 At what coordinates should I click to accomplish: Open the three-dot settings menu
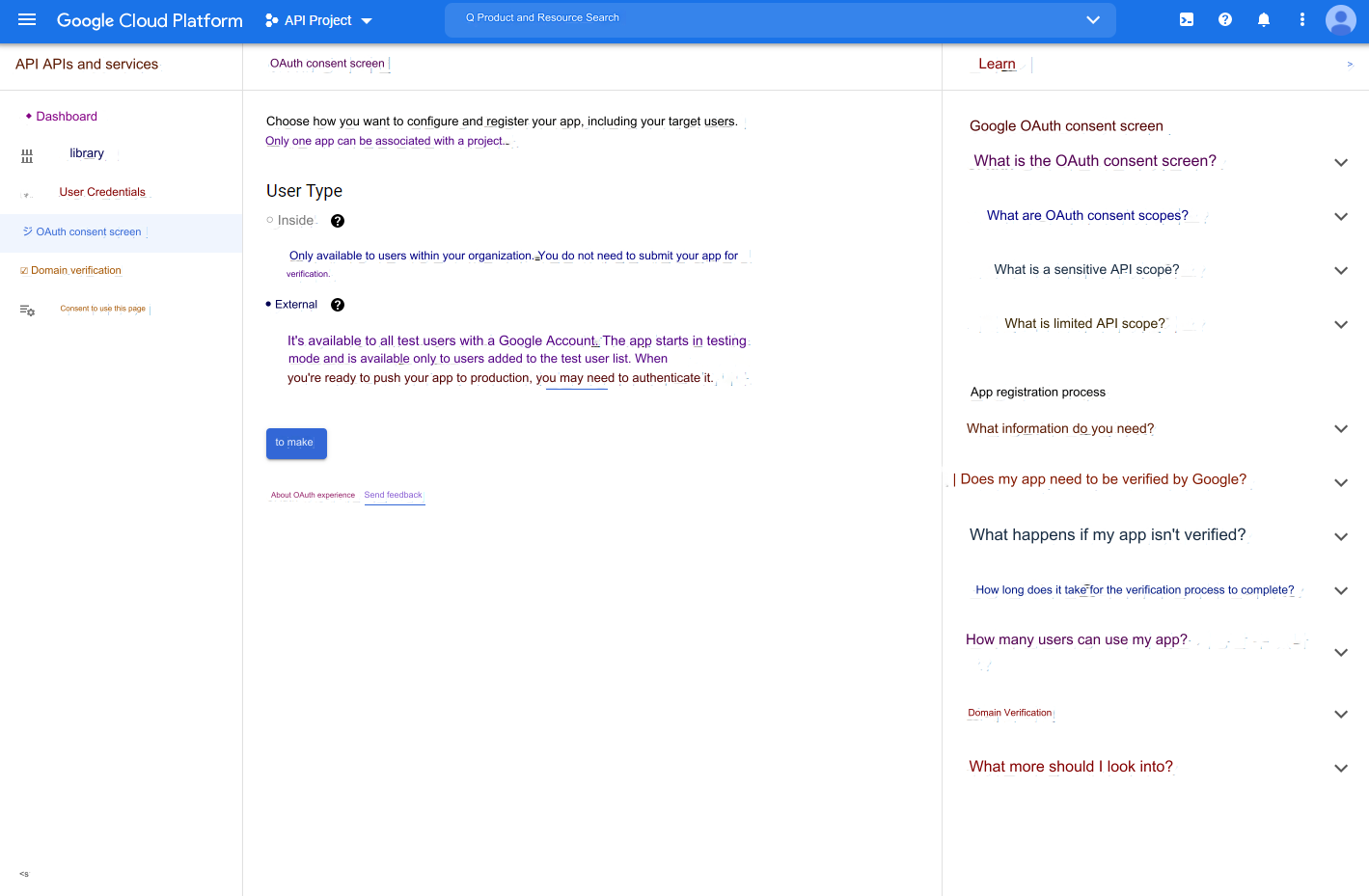click(x=1302, y=19)
